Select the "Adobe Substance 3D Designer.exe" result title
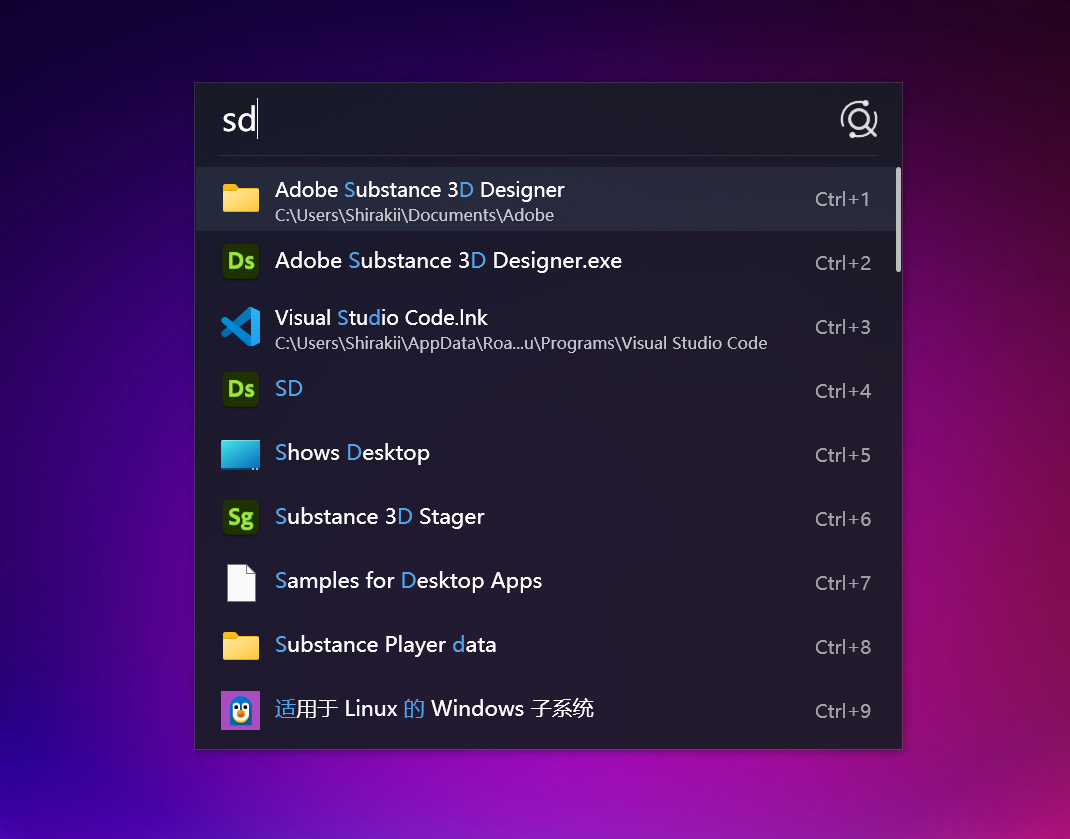The image size is (1070, 839). (448, 261)
